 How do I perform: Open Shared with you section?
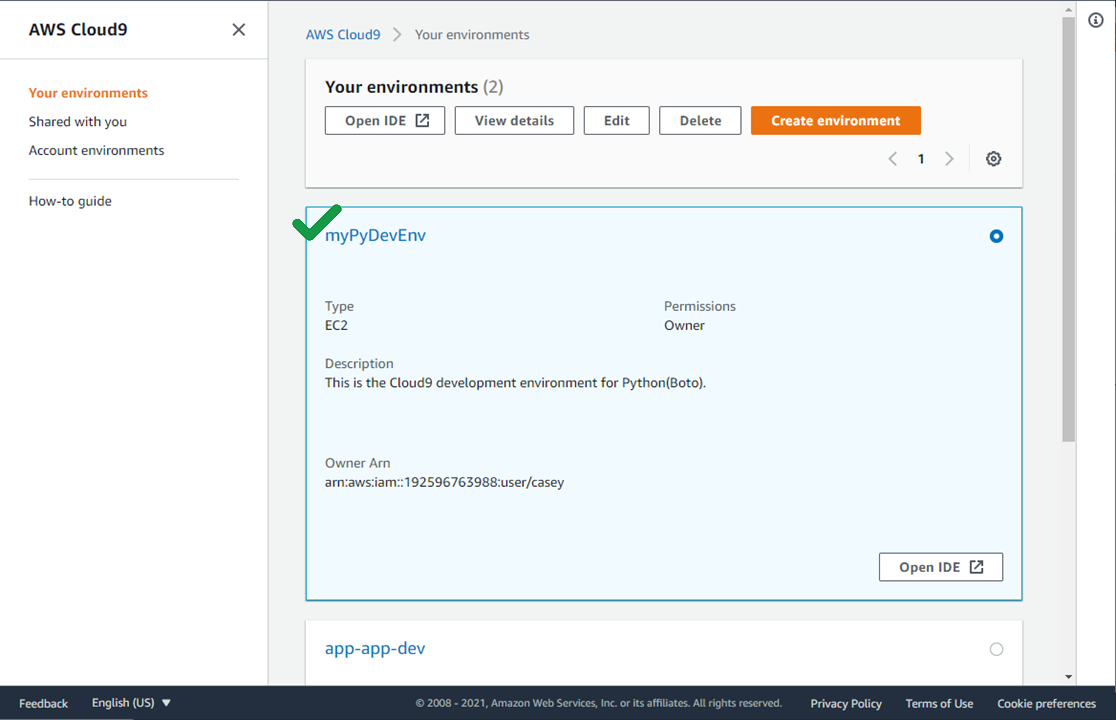[78, 122]
